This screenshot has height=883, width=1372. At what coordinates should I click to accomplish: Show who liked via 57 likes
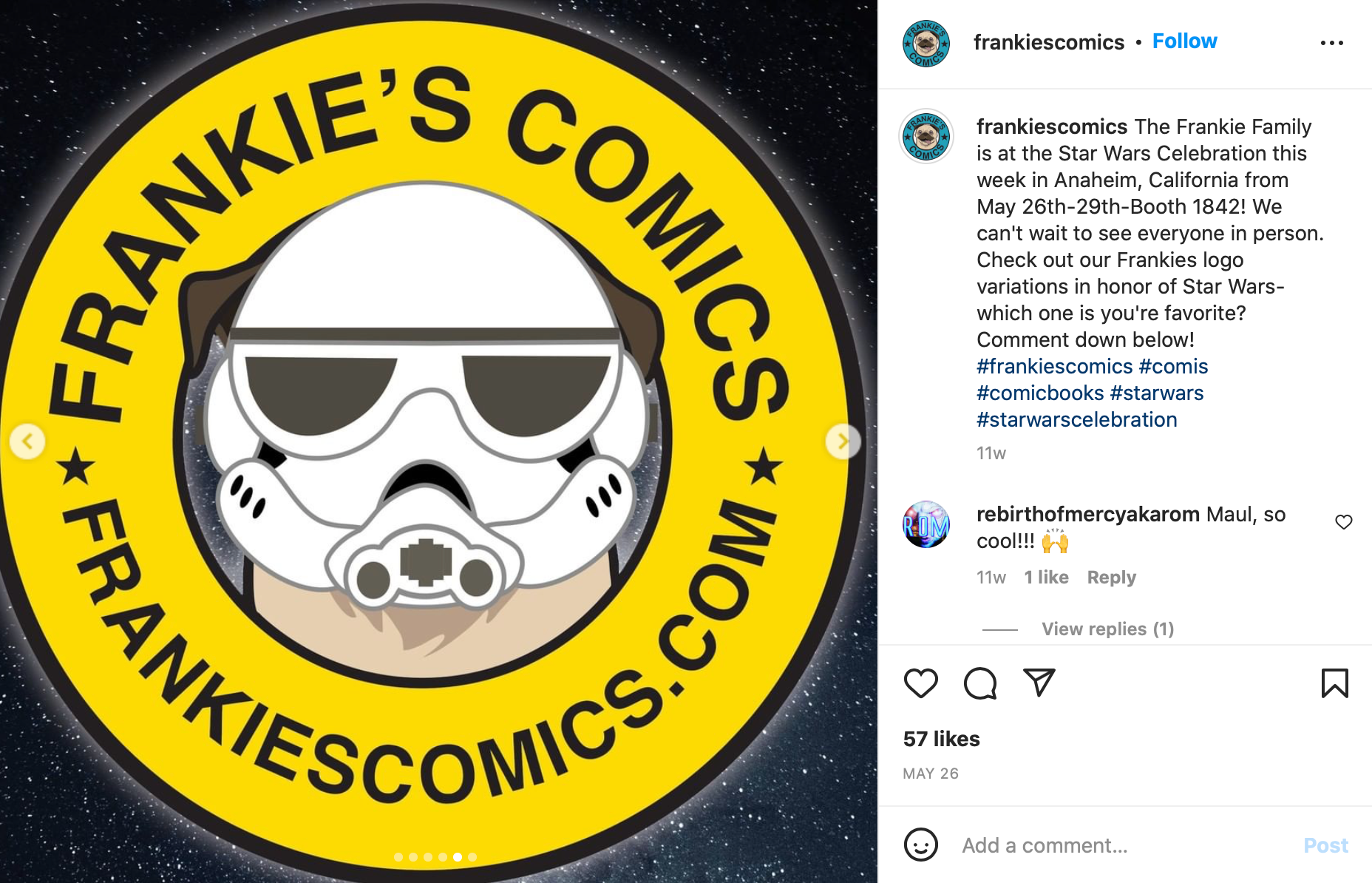pyautogui.click(x=941, y=739)
